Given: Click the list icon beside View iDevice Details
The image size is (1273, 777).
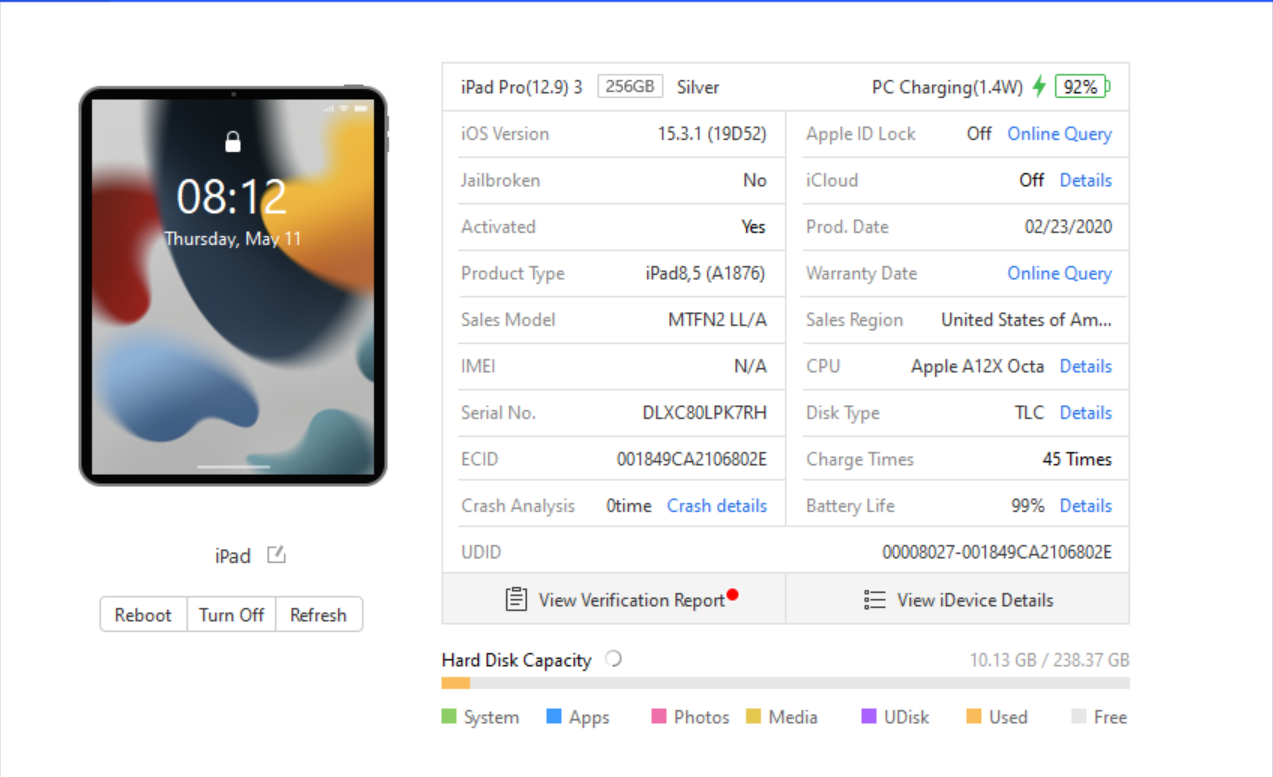Looking at the screenshot, I should click(874, 599).
